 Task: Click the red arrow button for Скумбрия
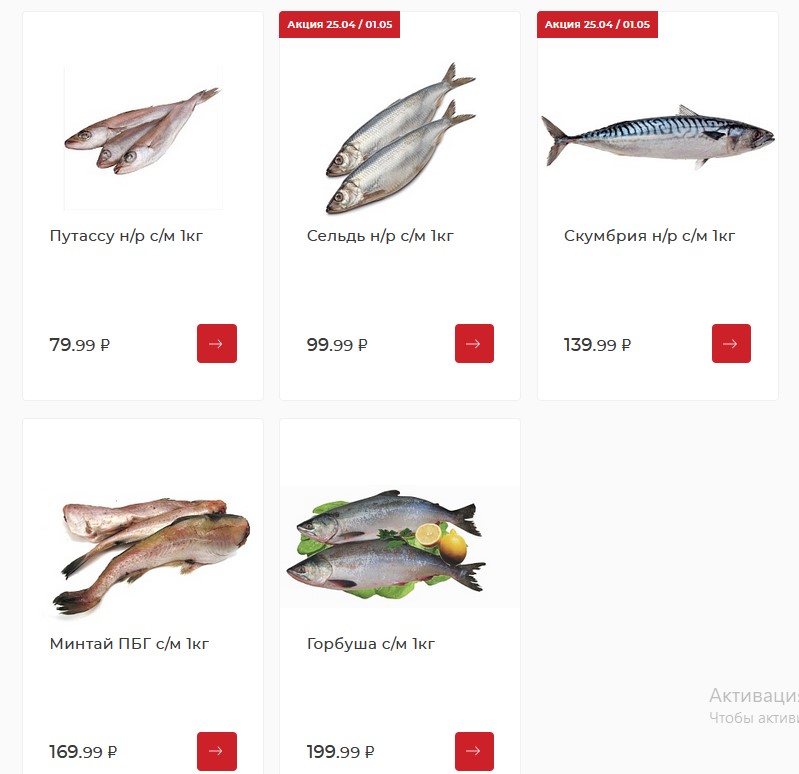731,343
